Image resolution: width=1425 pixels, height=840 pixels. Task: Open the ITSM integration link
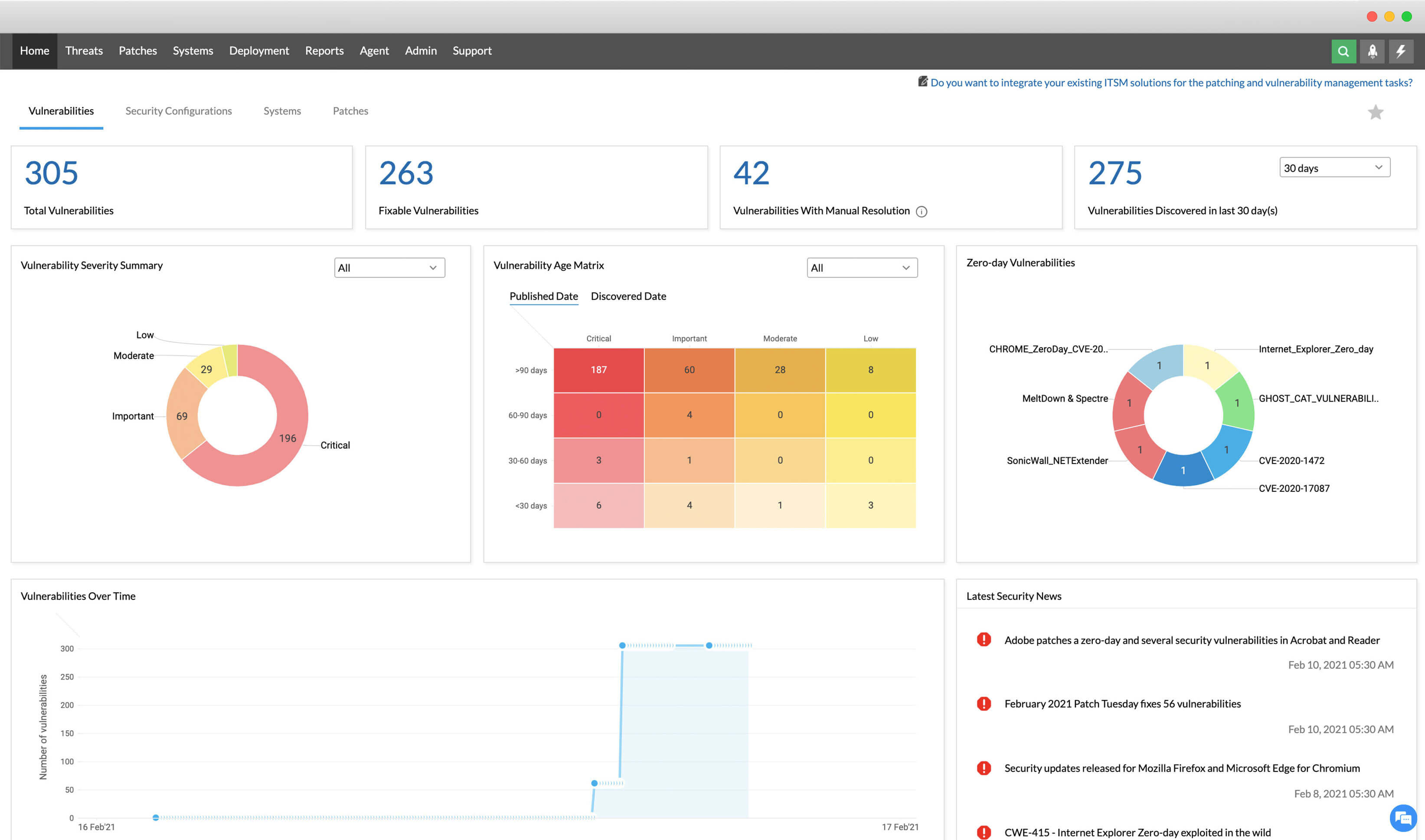pyautogui.click(x=1171, y=83)
